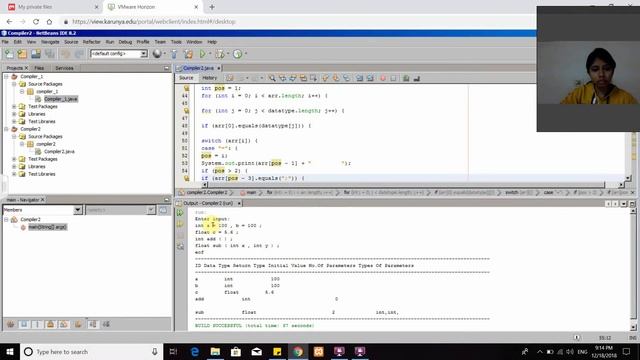Viewport: 640px width, 360px height.
Task: Open the new browser tab button
Action: pyautogui.click(x=212, y=7)
